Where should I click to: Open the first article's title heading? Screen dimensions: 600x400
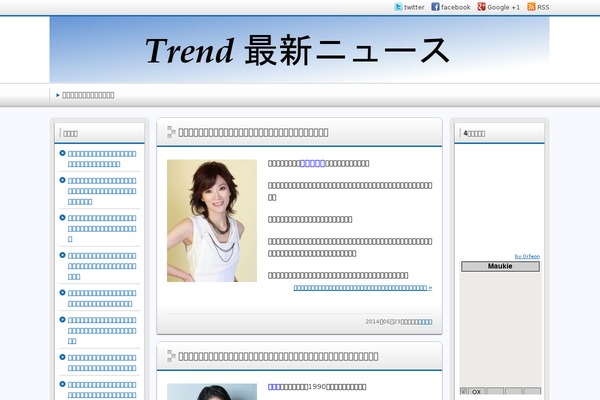click(x=253, y=132)
